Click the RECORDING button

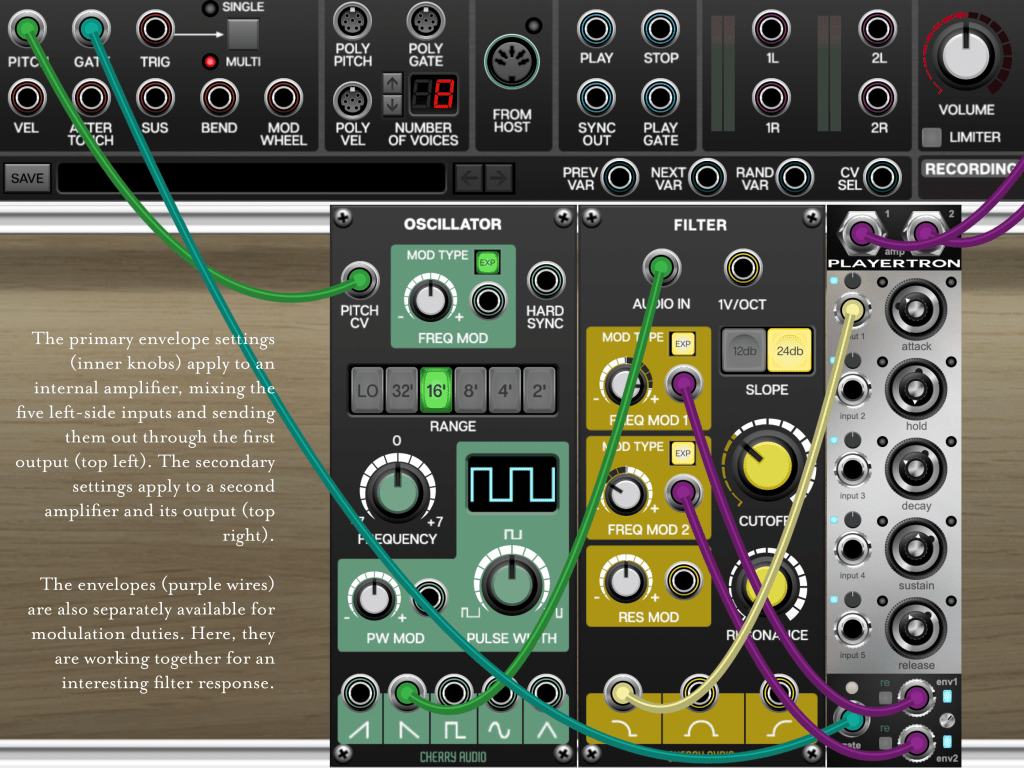click(970, 169)
